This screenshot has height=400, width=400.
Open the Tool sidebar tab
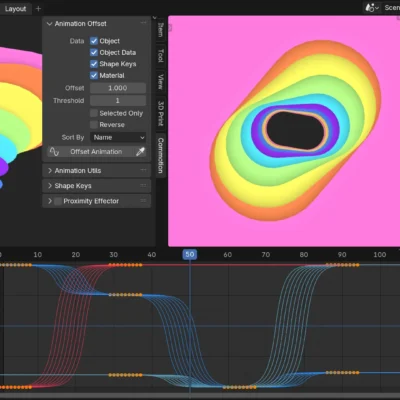pyautogui.click(x=160, y=55)
